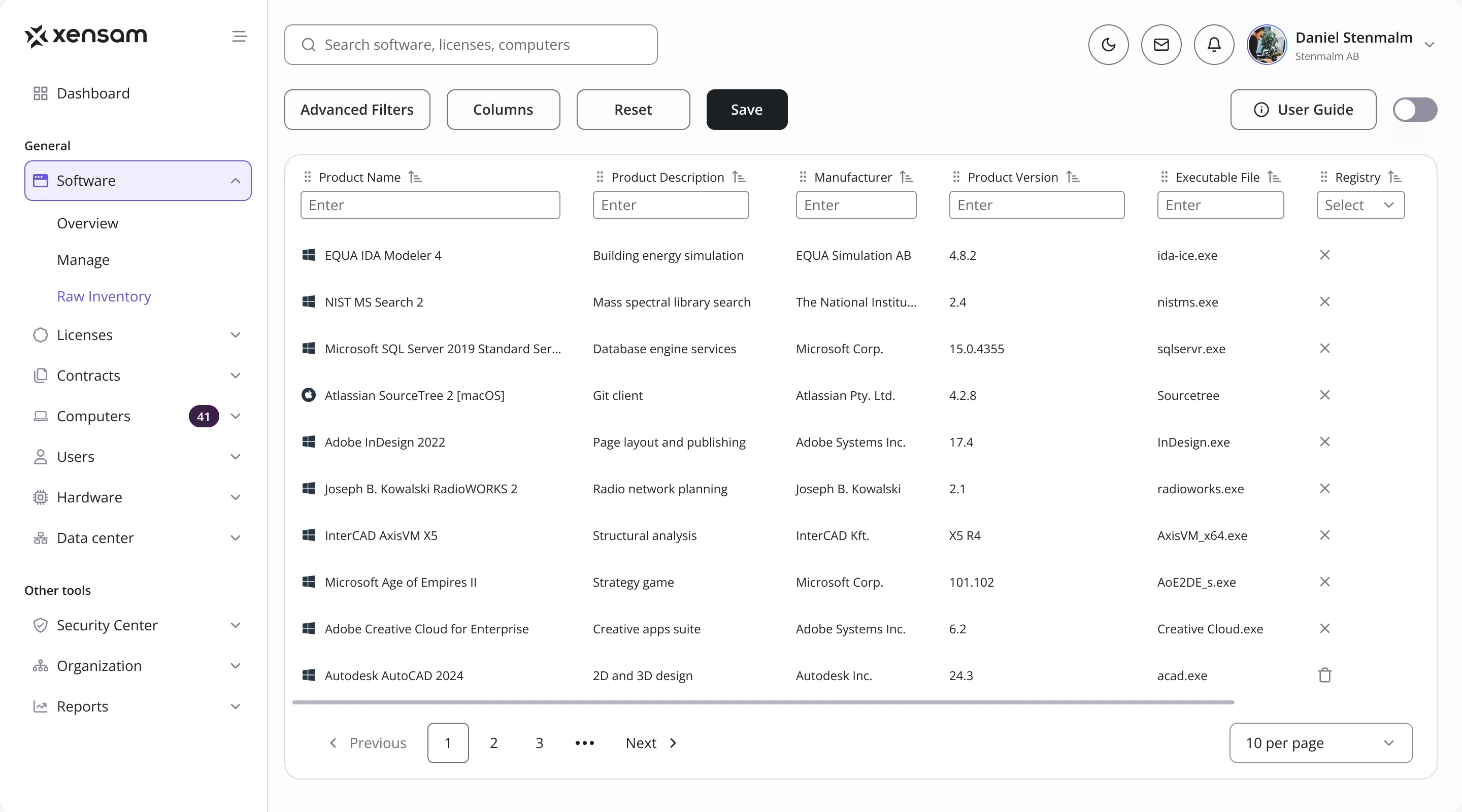Screen dimensions: 1462x812
Task: Click the X icon on the EQUA IDA Modeler row
Action: [x=1324, y=255]
